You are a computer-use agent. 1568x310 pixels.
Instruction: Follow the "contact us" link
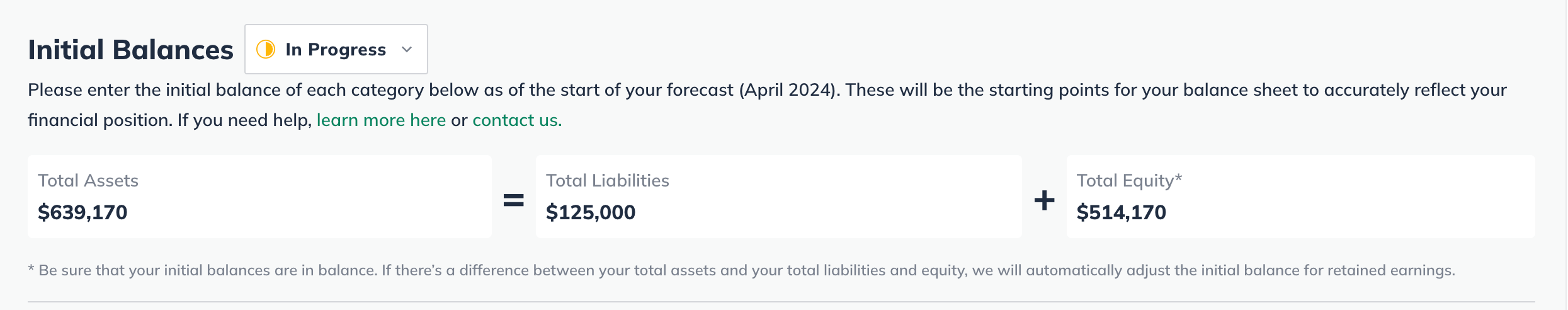click(x=516, y=120)
